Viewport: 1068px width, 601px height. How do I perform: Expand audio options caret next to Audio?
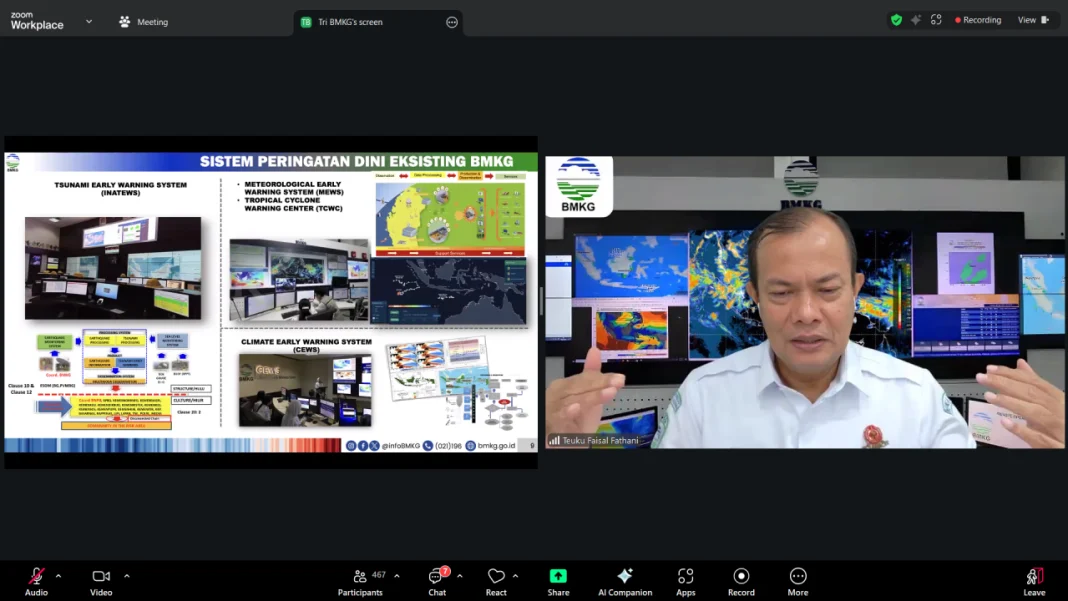tap(58, 576)
